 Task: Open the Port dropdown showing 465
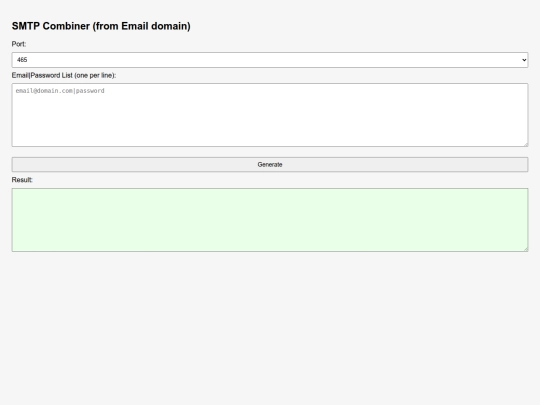270,60
